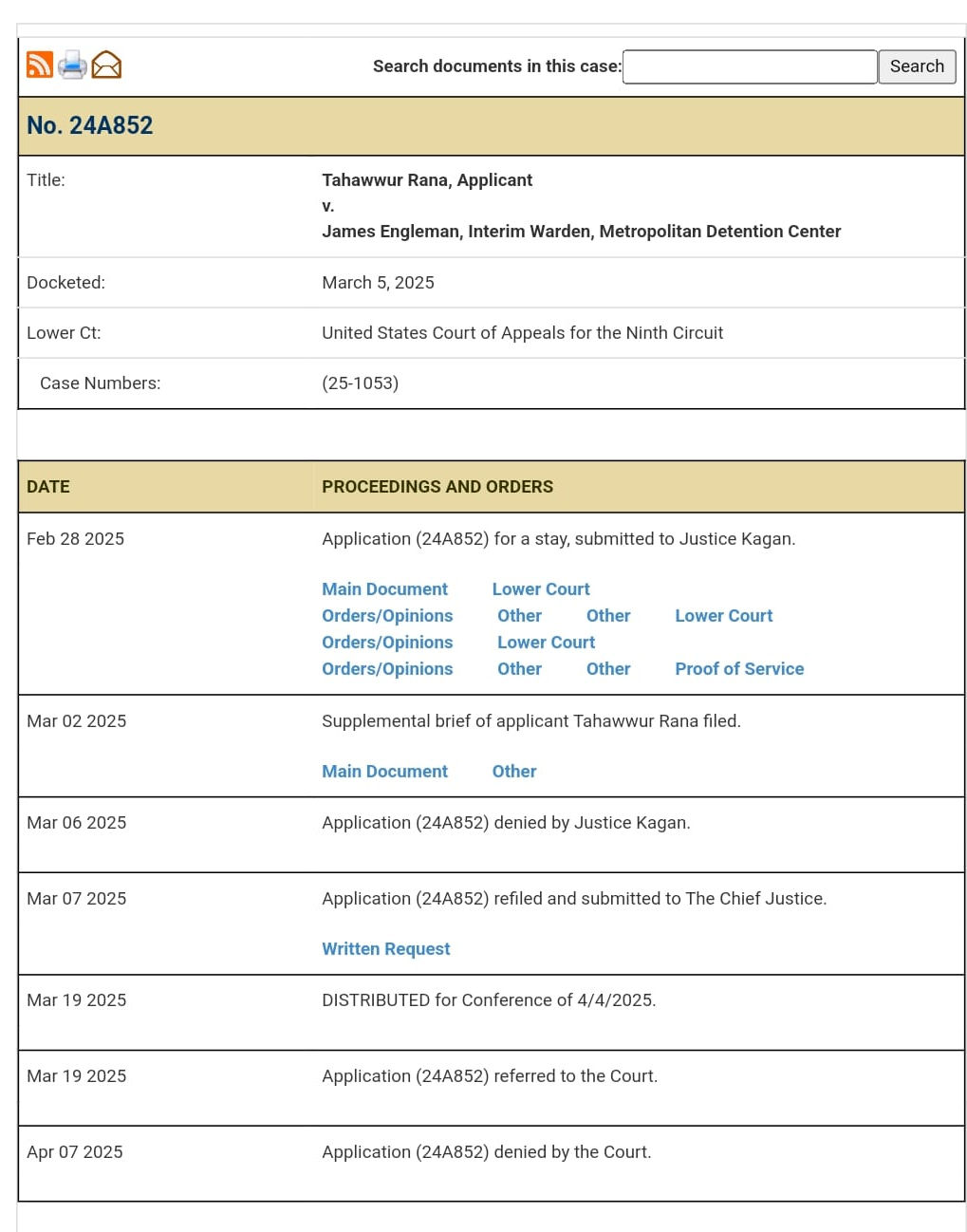Screen dimensions: 967x1232
Task: Click the Other link directly left of Proof of Service
Action: coord(608,669)
